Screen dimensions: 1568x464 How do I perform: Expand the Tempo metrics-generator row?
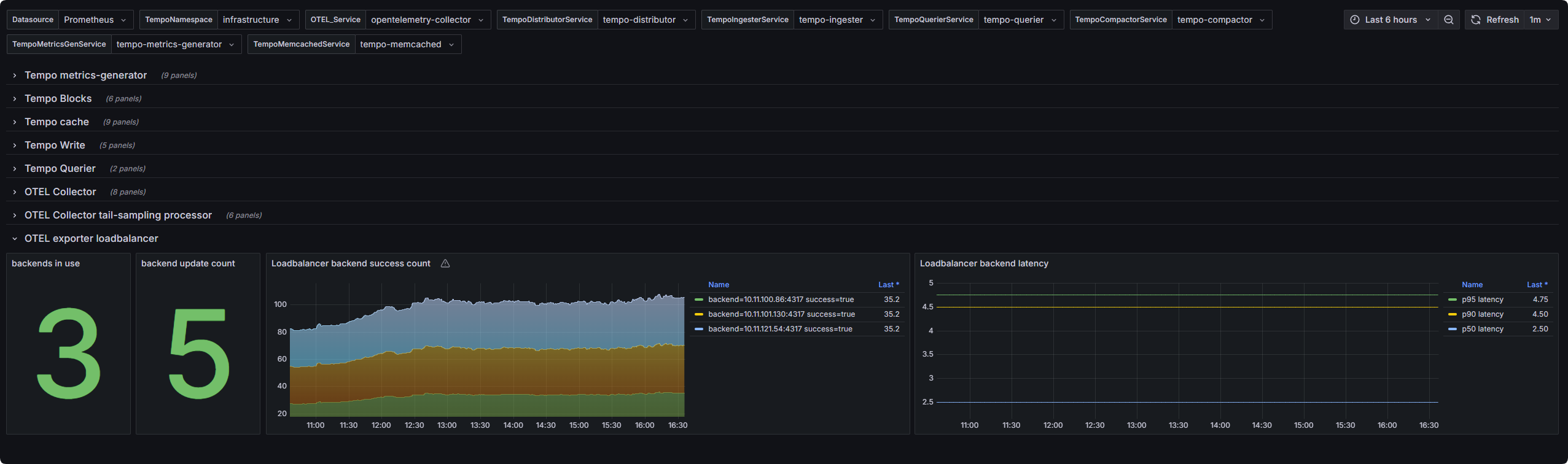(x=85, y=75)
